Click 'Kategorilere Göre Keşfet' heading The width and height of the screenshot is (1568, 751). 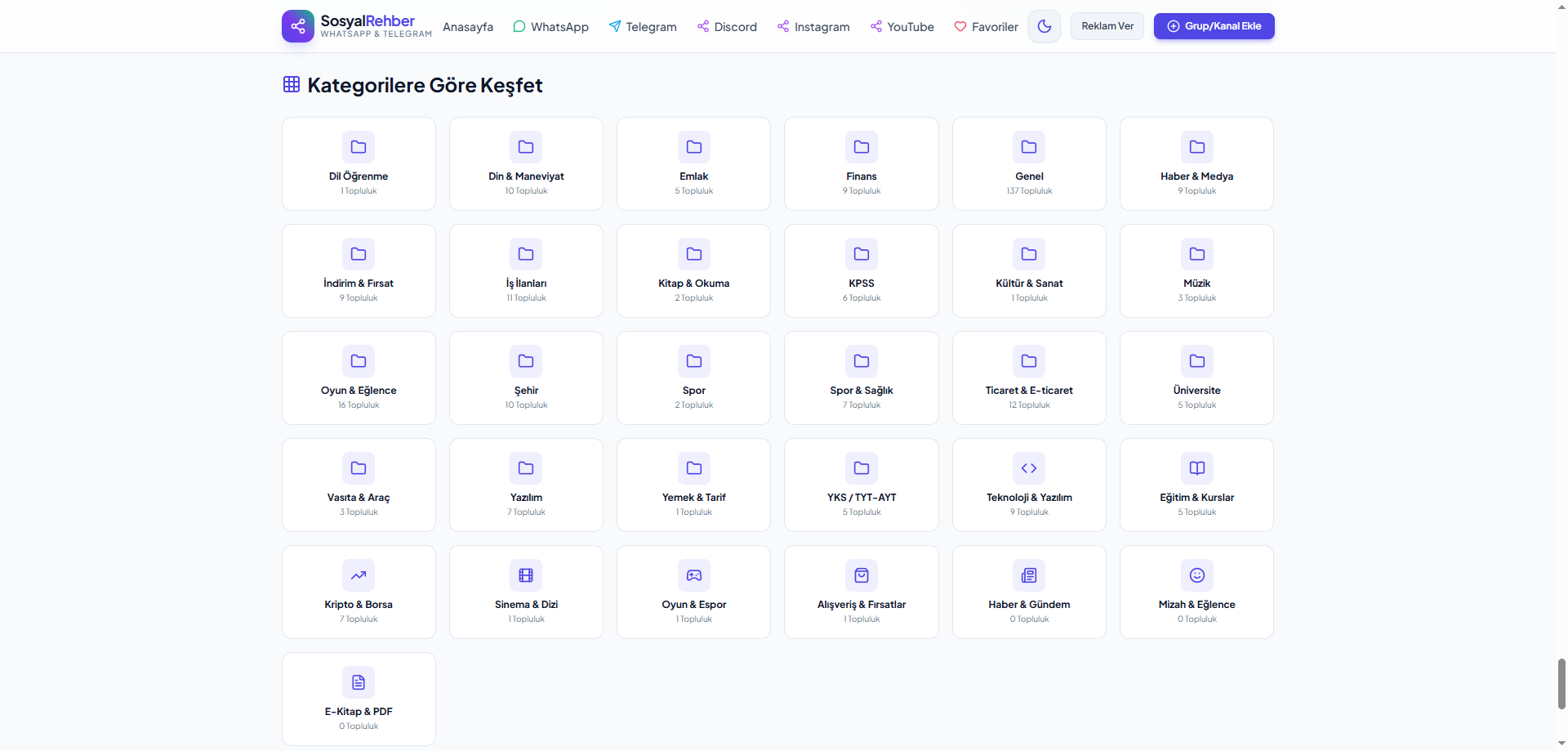tap(425, 85)
